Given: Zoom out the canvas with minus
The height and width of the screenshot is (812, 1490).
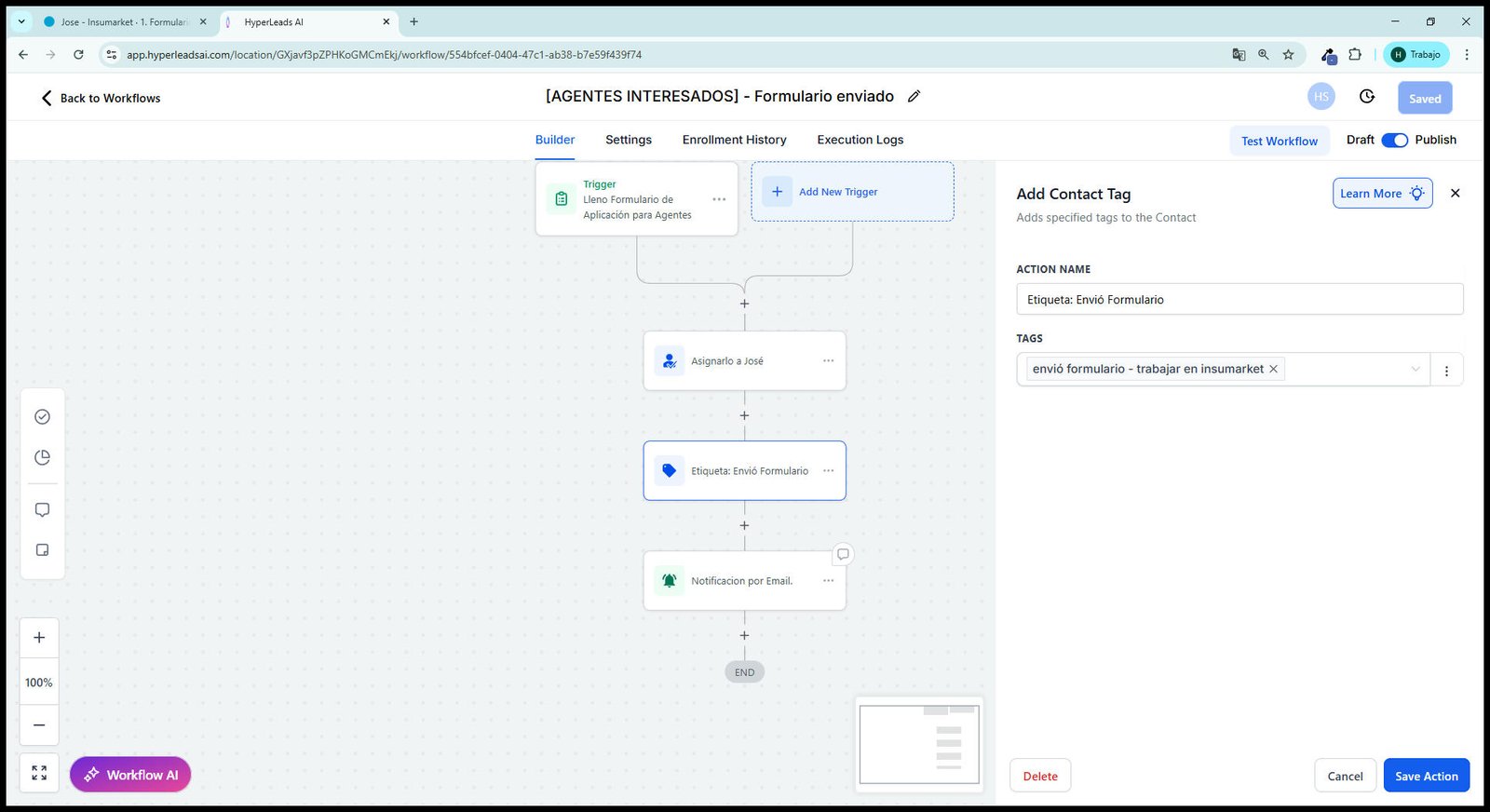Looking at the screenshot, I should click(x=39, y=725).
